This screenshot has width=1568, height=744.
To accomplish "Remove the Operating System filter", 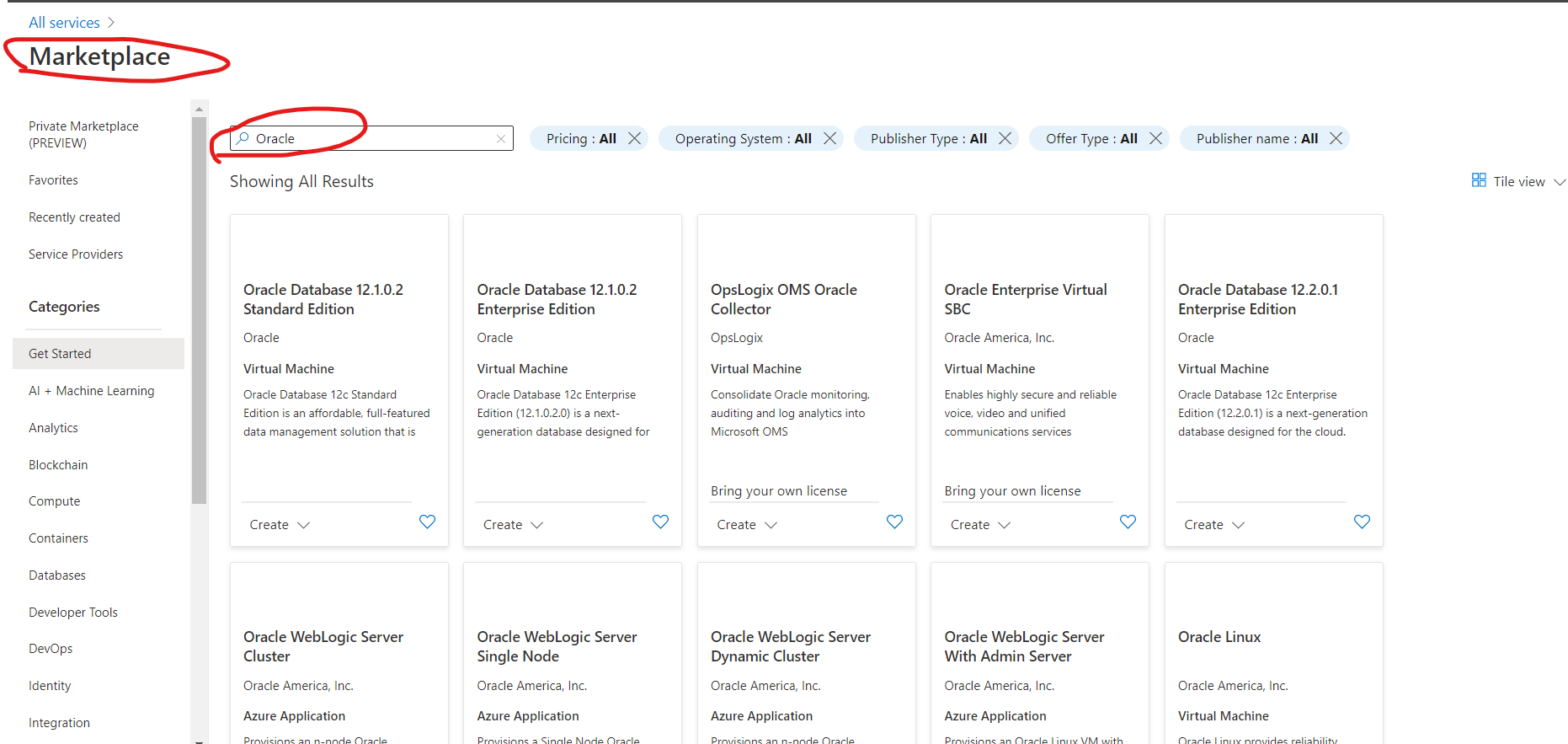I will tap(830, 138).
